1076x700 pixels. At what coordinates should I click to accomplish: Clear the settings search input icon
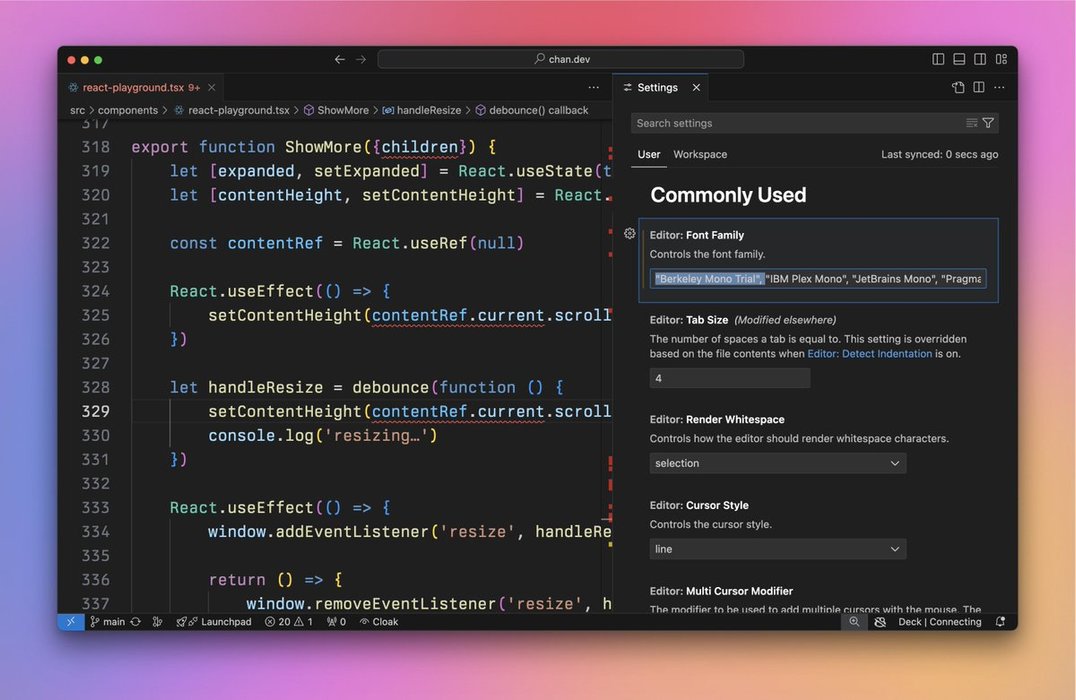point(971,123)
